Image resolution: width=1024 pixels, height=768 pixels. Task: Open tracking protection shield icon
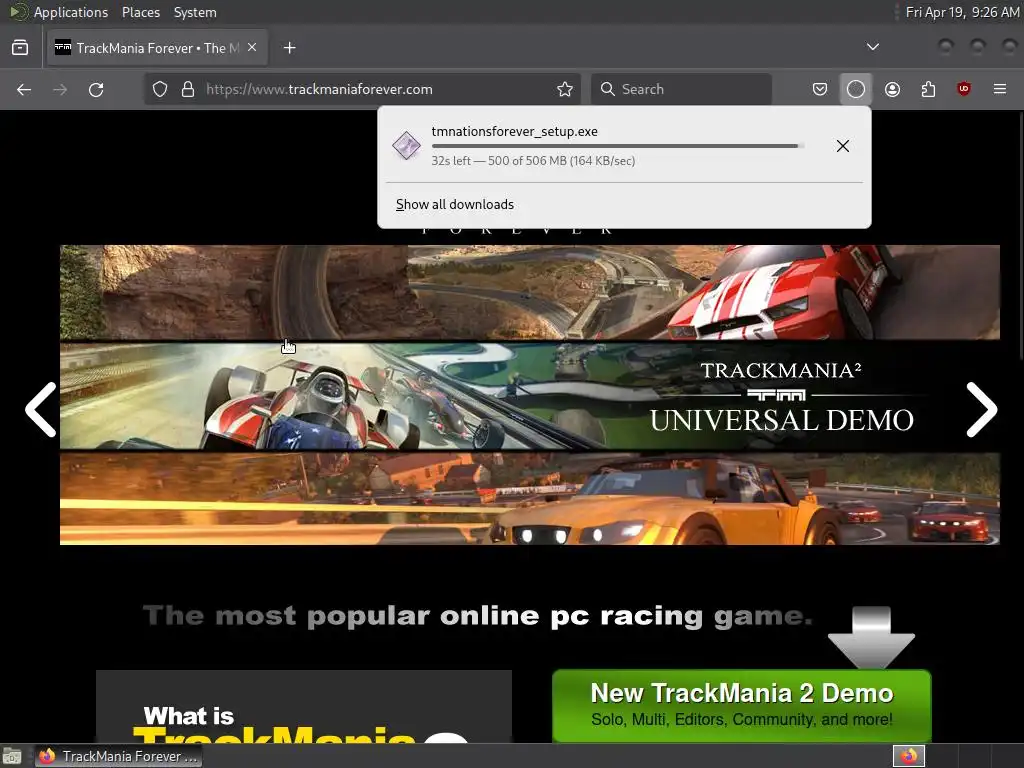tap(160, 89)
